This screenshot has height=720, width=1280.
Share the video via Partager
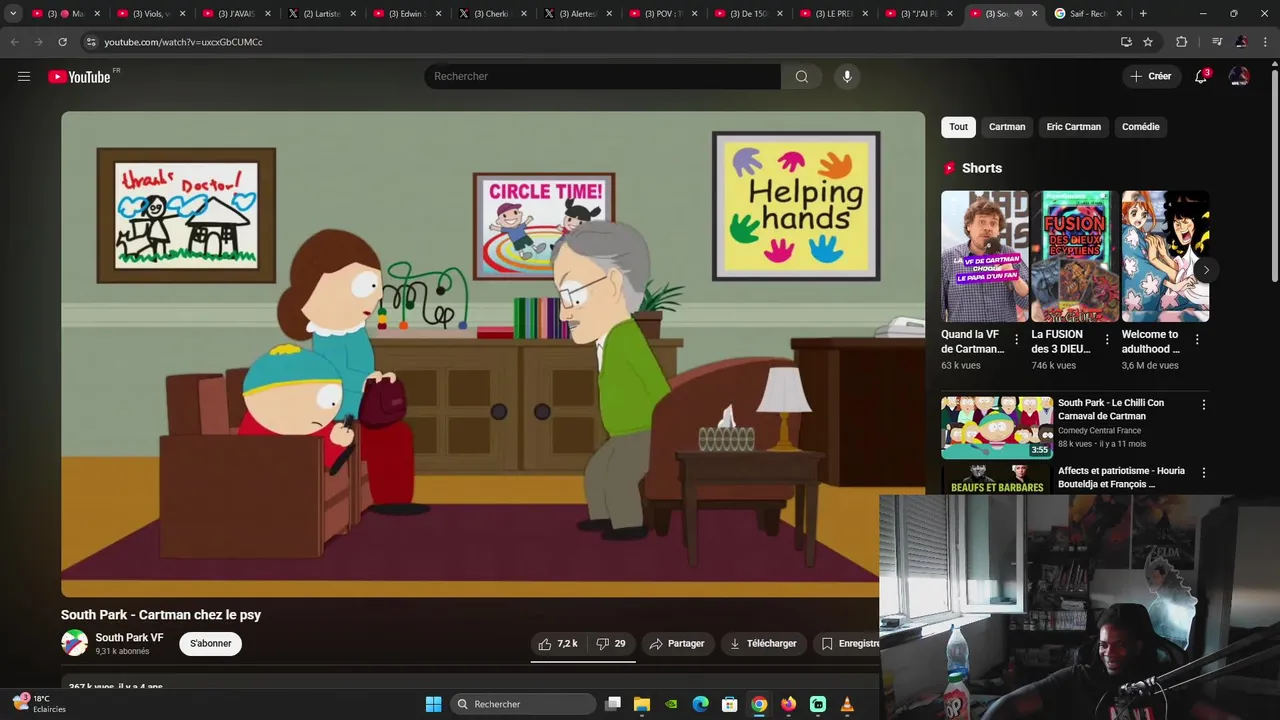[677, 643]
